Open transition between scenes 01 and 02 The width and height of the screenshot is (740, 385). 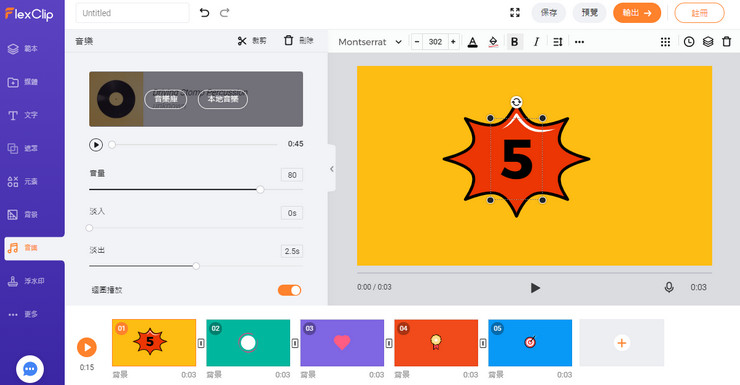pyautogui.click(x=201, y=343)
